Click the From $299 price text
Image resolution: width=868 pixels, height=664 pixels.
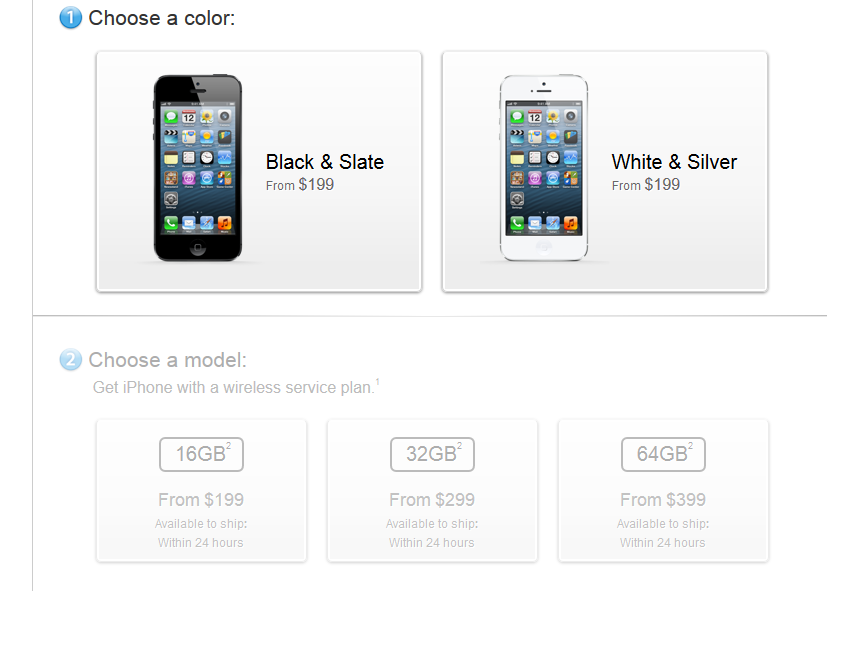[432, 500]
